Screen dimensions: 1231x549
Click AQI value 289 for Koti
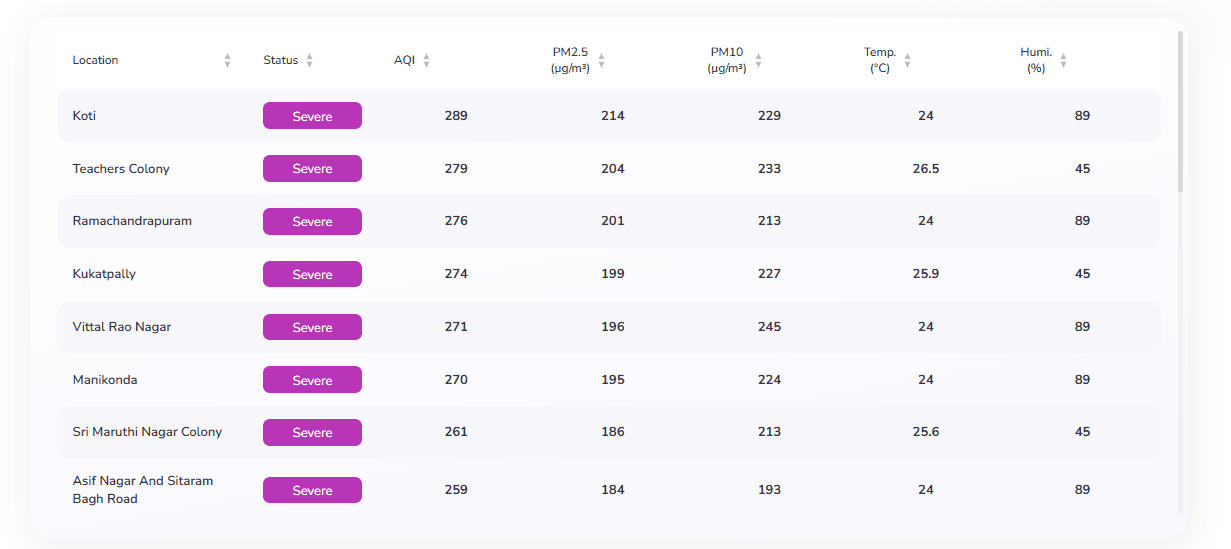tap(456, 116)
